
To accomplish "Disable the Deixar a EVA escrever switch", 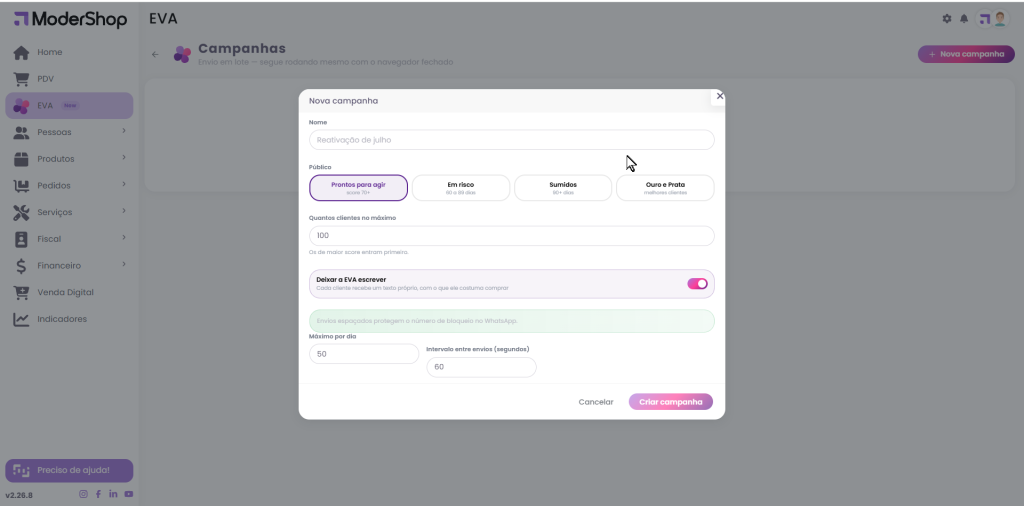I will 697,283.
